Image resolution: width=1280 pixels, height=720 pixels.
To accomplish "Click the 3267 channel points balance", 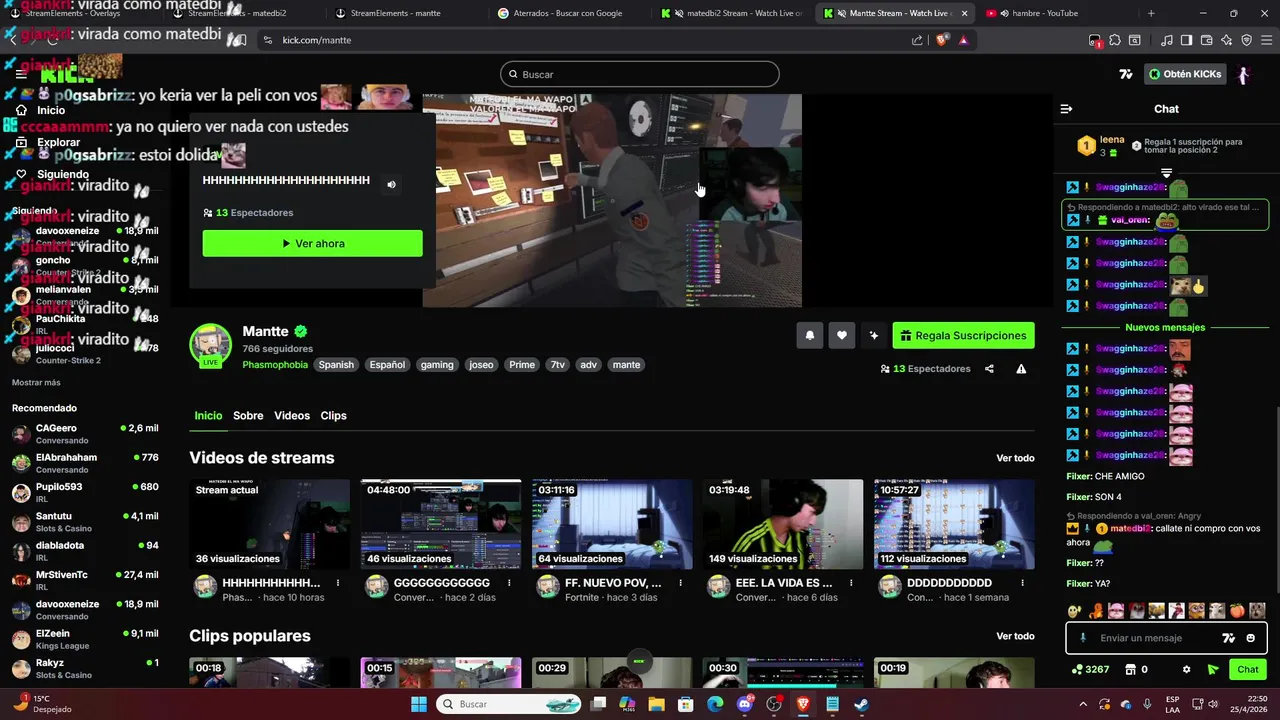I will (x=1090, y=669).
